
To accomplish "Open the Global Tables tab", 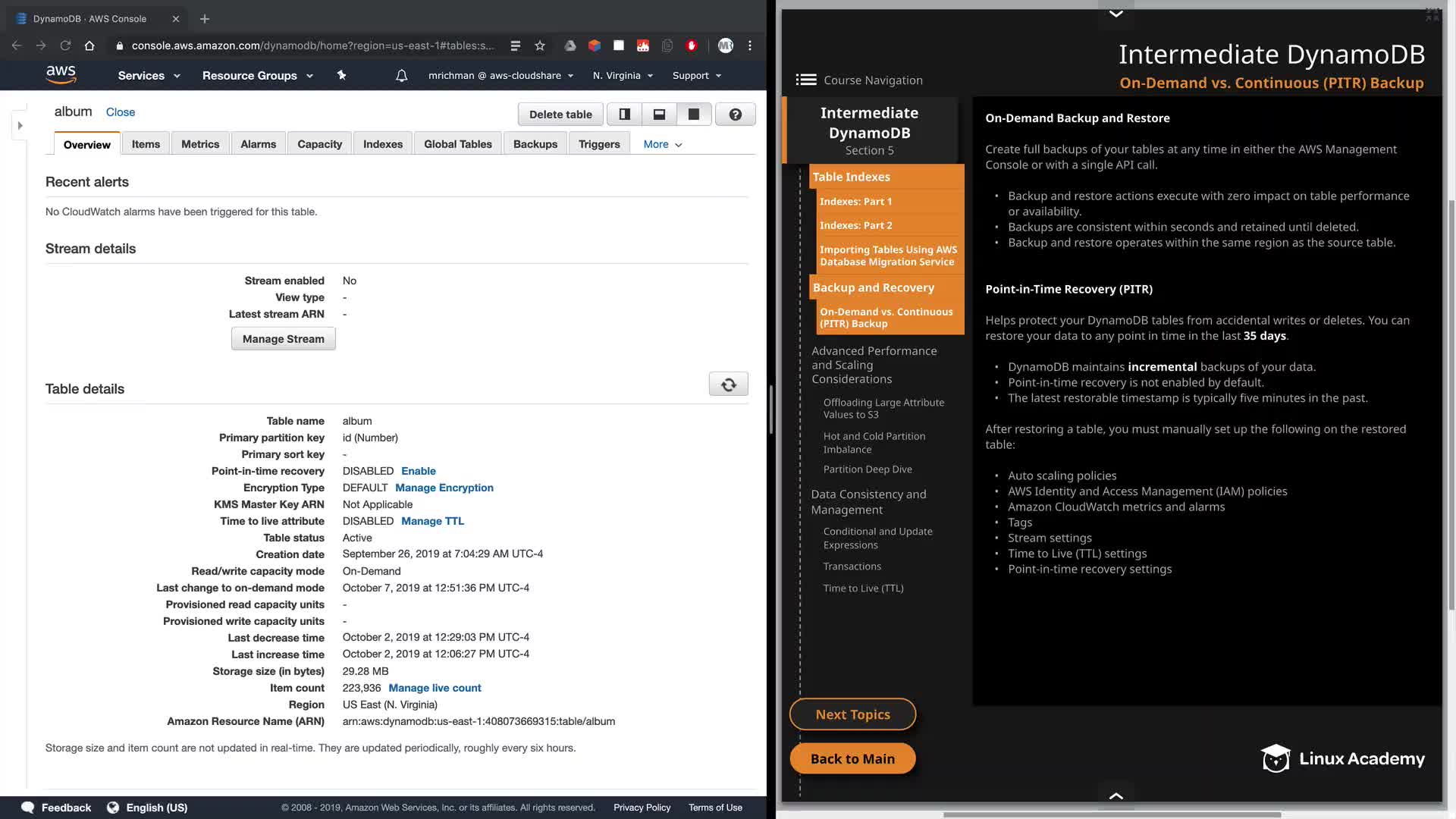I will point(457,144).
